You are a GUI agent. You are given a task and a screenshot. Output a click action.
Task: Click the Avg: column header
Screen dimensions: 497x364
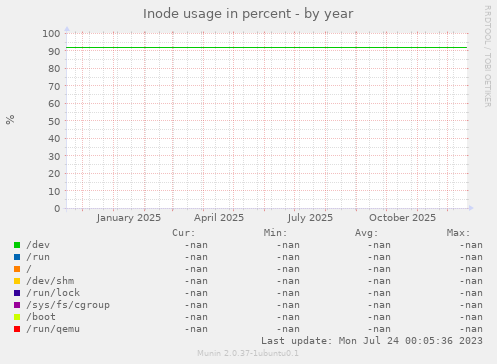pos(367,233)
